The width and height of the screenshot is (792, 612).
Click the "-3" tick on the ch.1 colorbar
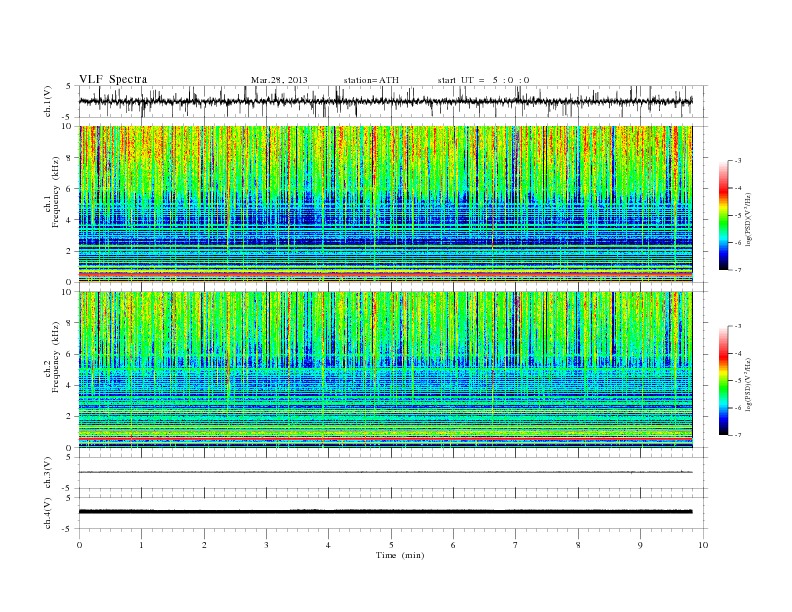[737, 161]
